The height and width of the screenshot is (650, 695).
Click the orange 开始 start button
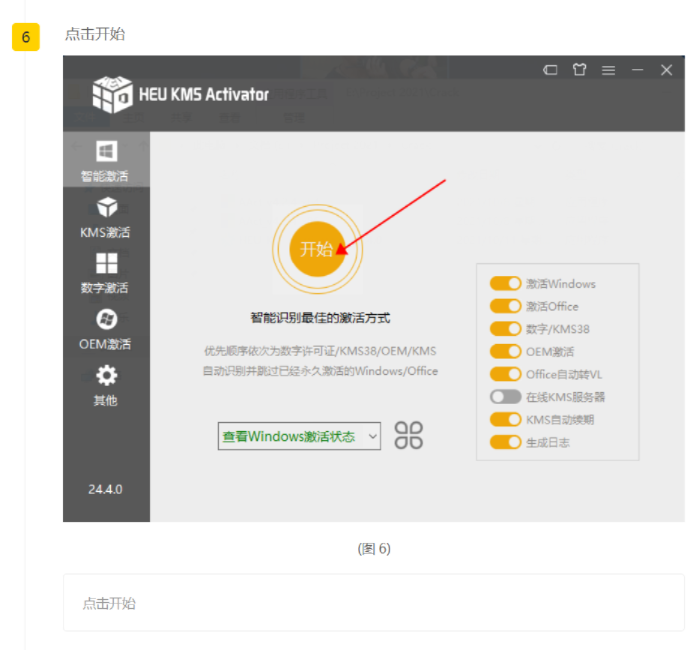317,249
